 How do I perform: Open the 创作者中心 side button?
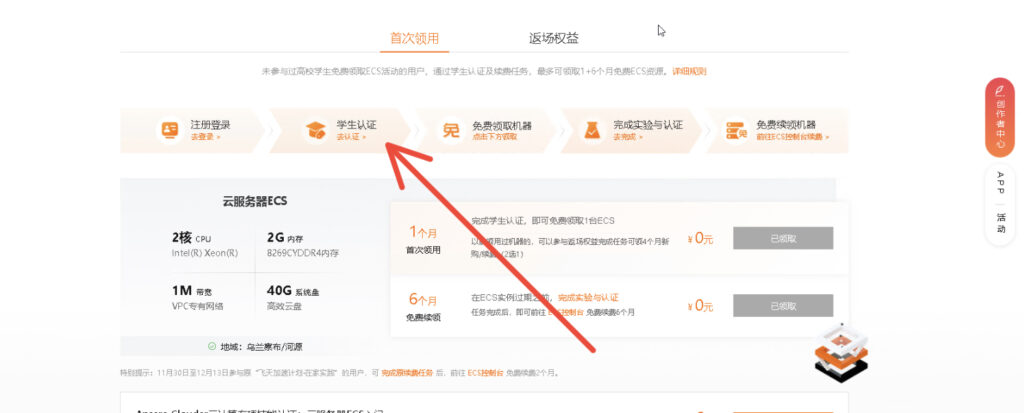pyautogui.click(x=1000, y=118)
